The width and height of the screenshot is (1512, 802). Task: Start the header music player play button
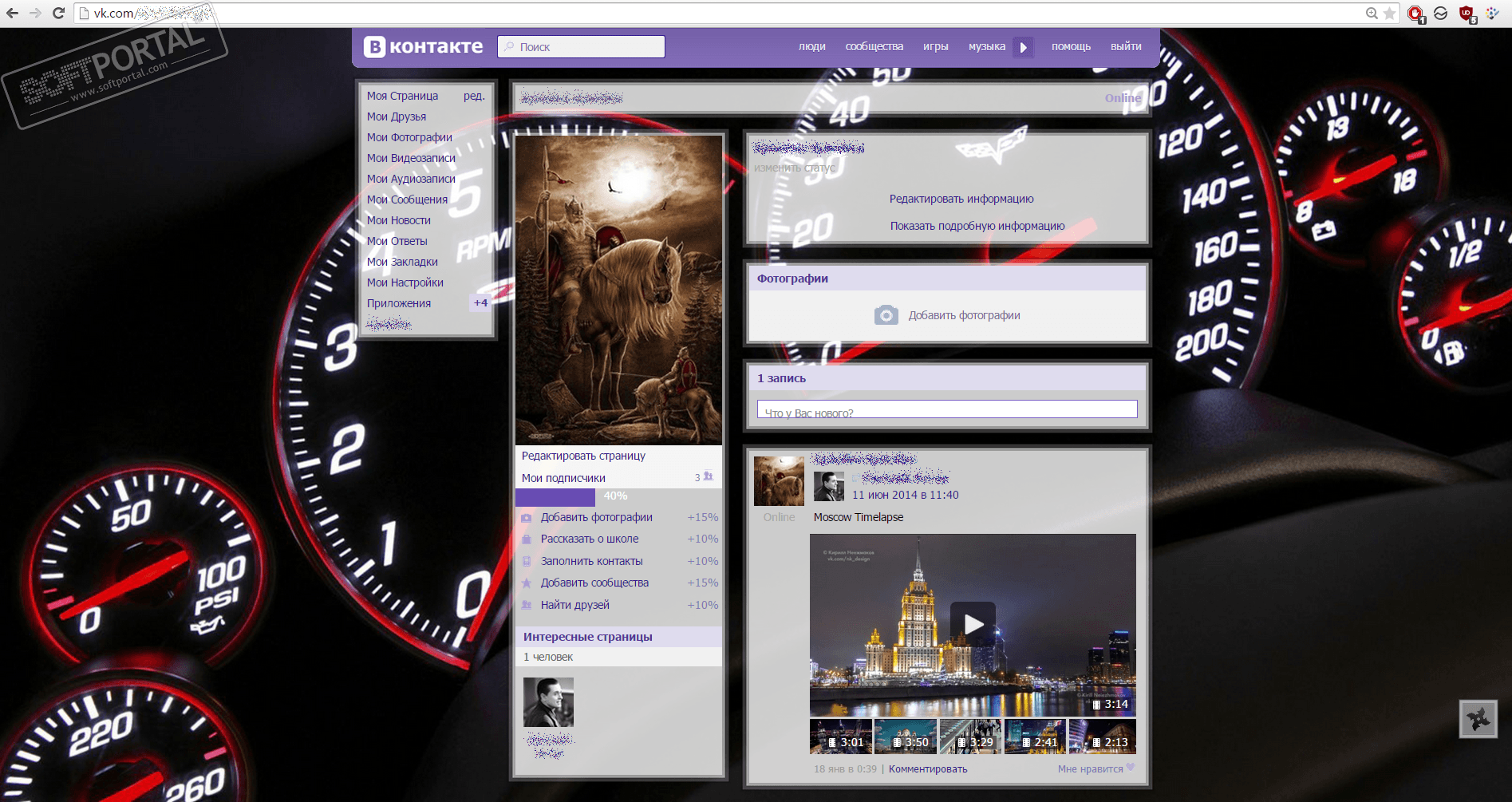tap(1023, 47)
